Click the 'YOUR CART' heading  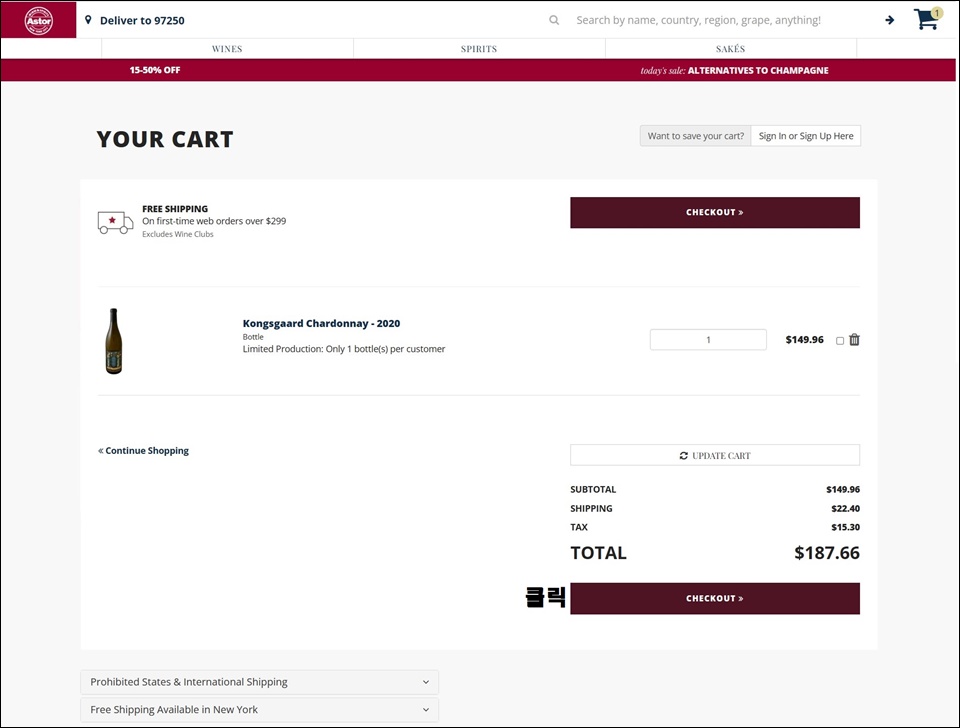click(x=165, y=139)
